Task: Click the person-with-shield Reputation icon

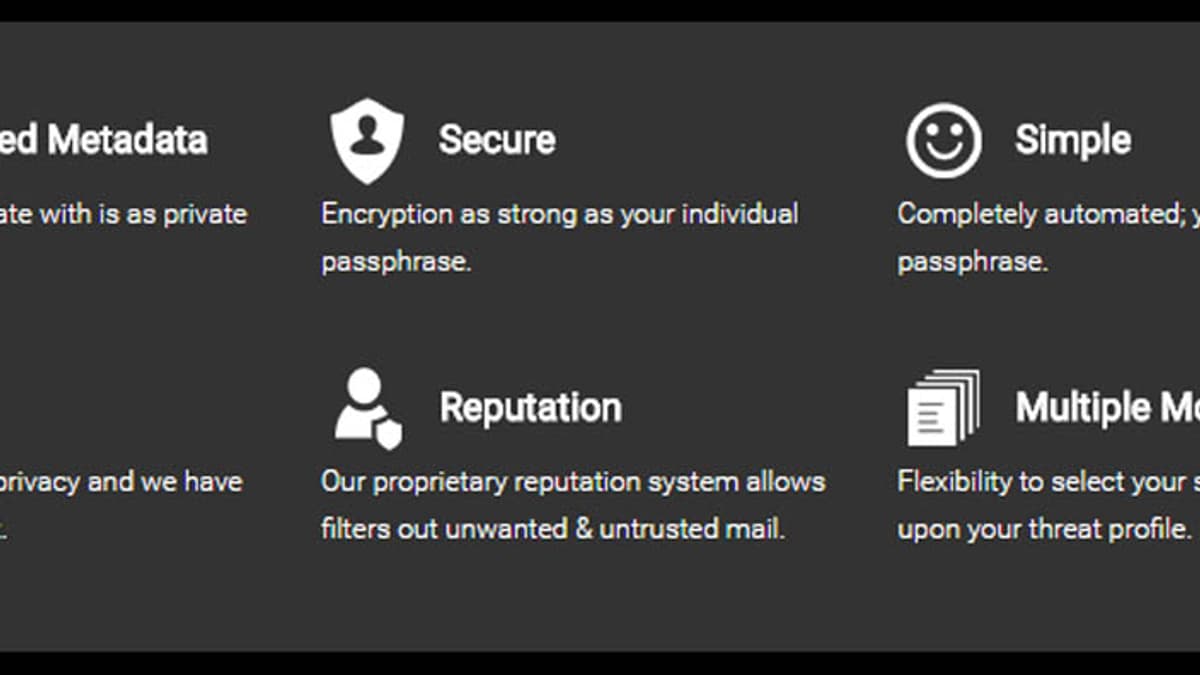Action: 368,408
